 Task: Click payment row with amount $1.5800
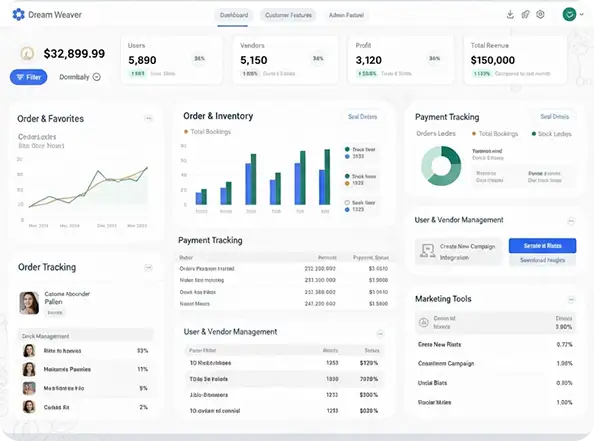coord(284,303)
